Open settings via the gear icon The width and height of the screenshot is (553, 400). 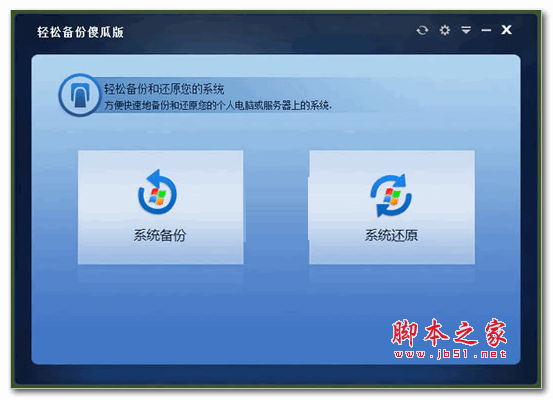[x=444, y=30]
